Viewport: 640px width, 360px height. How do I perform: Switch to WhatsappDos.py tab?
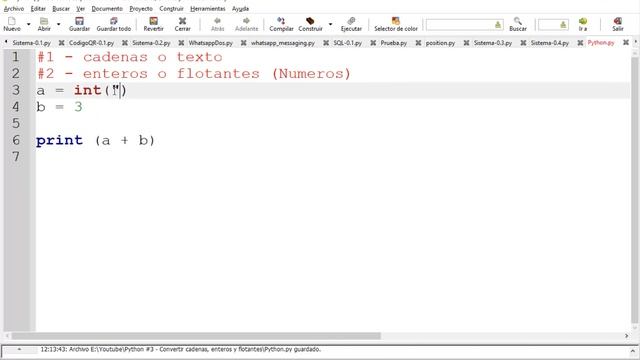210,43
